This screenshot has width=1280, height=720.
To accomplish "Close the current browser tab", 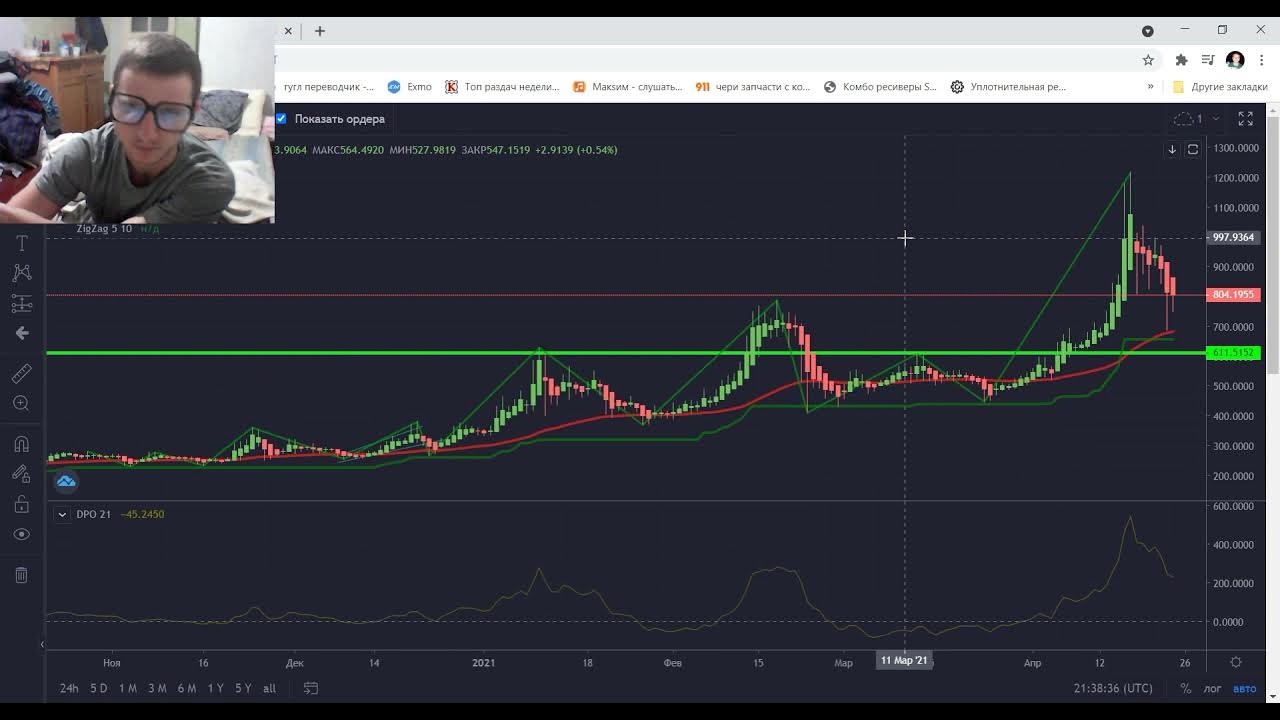I will pyautogui.click(x=288, y=31).
